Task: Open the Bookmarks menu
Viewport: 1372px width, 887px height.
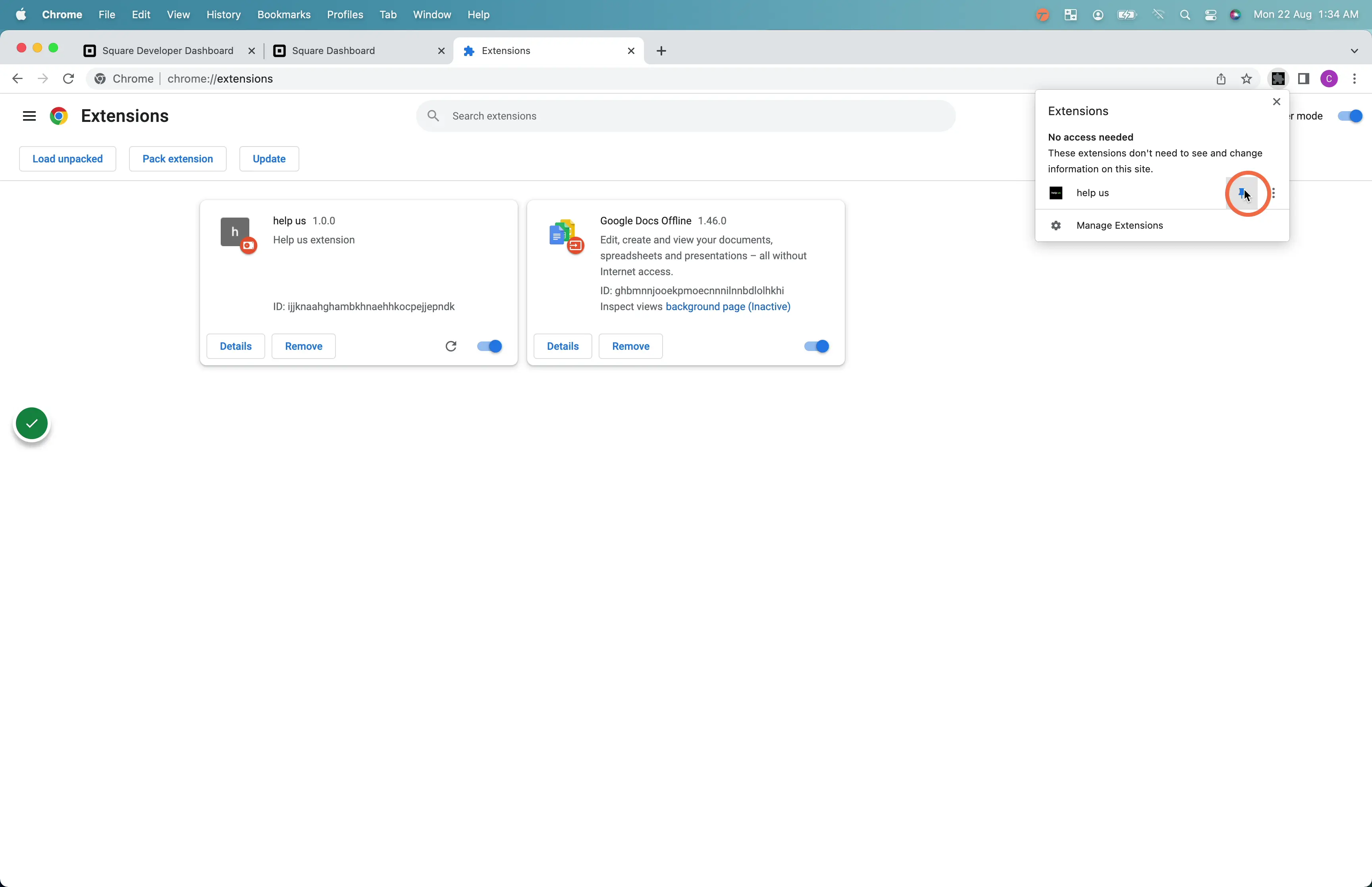Action: point(284,15)
